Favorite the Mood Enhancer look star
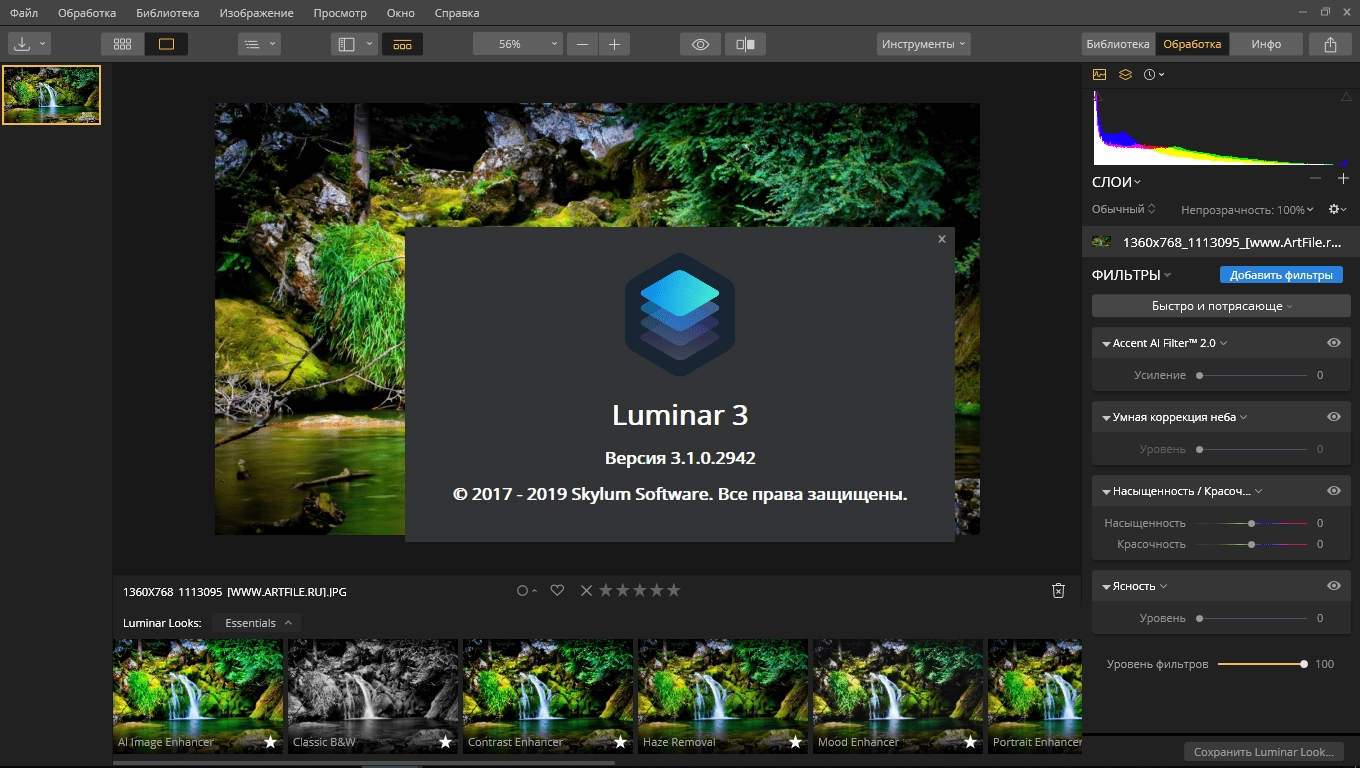This screenshot has height=768, width=1360. point(970,742)
